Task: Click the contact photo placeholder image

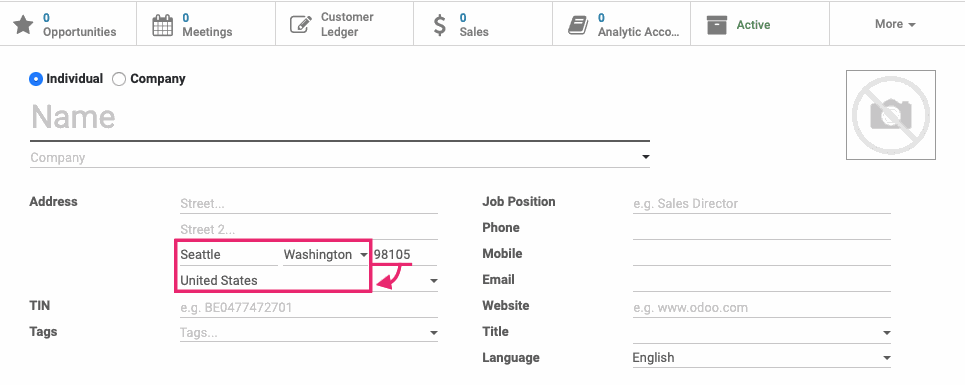Action: [x=891, y=115]
